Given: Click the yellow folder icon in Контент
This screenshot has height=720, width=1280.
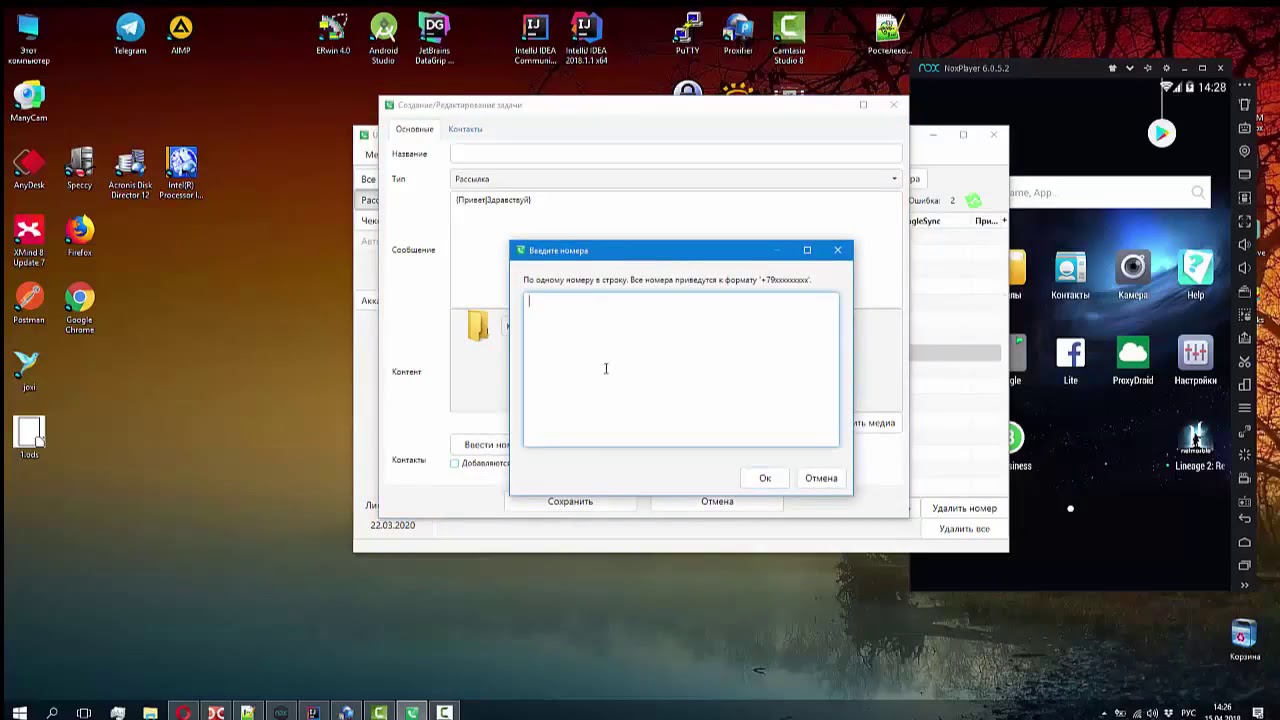Looking at the screenshot, I should pyautogui.click(x=478, y=326).
